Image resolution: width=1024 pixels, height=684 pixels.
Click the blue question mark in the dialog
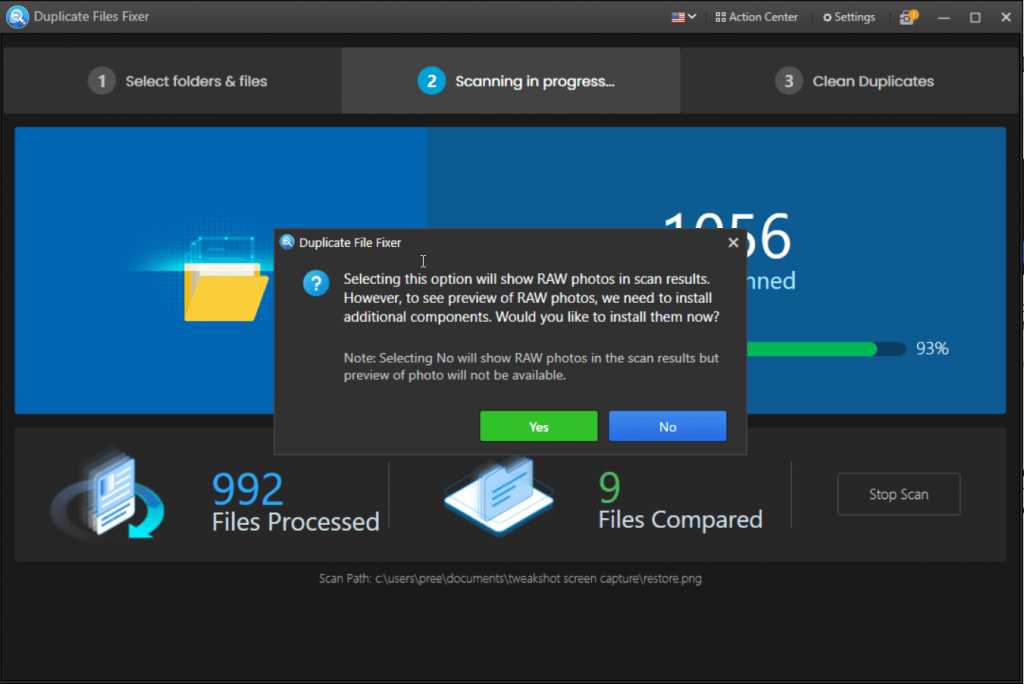pos(316,283)
